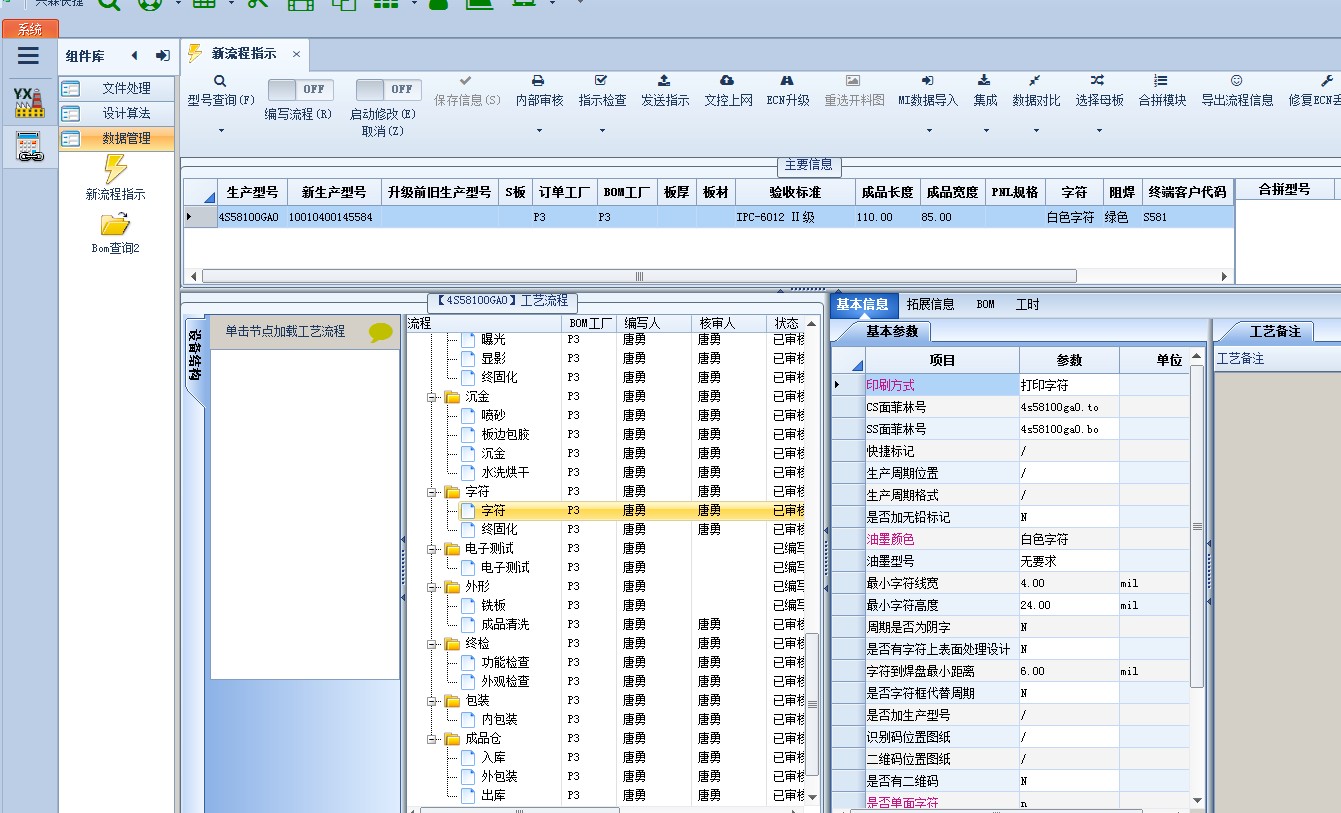Click the 保存信息(S) checkmark icon
This screenshot has width=1341, height=813.
[x=466, y=80]
